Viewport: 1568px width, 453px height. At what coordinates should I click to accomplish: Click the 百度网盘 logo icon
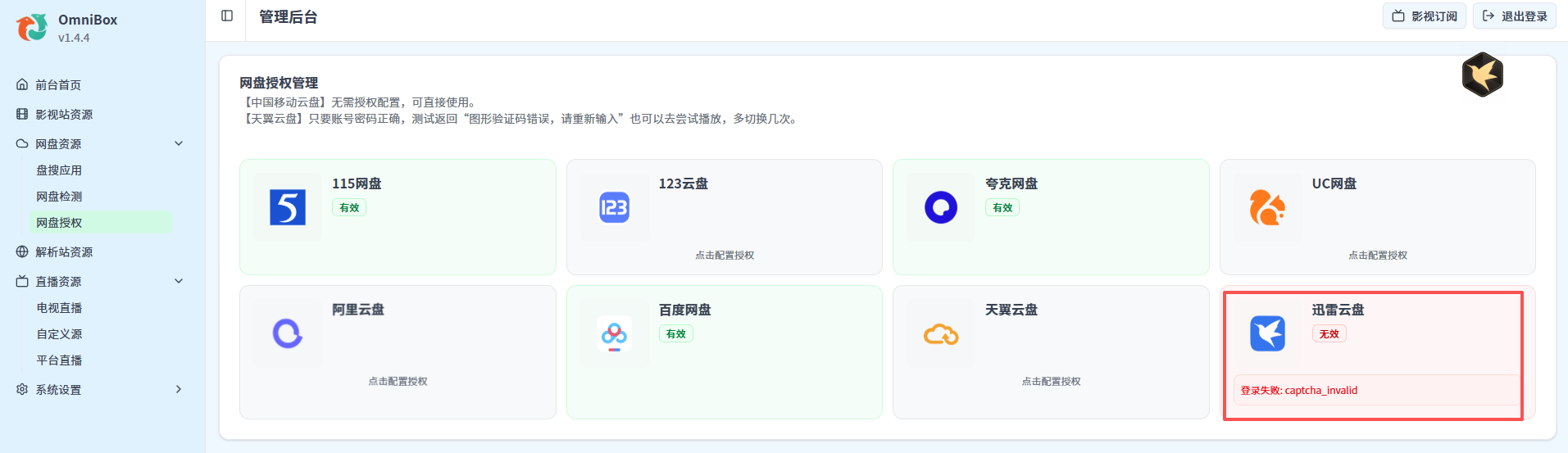coord(614,333)
